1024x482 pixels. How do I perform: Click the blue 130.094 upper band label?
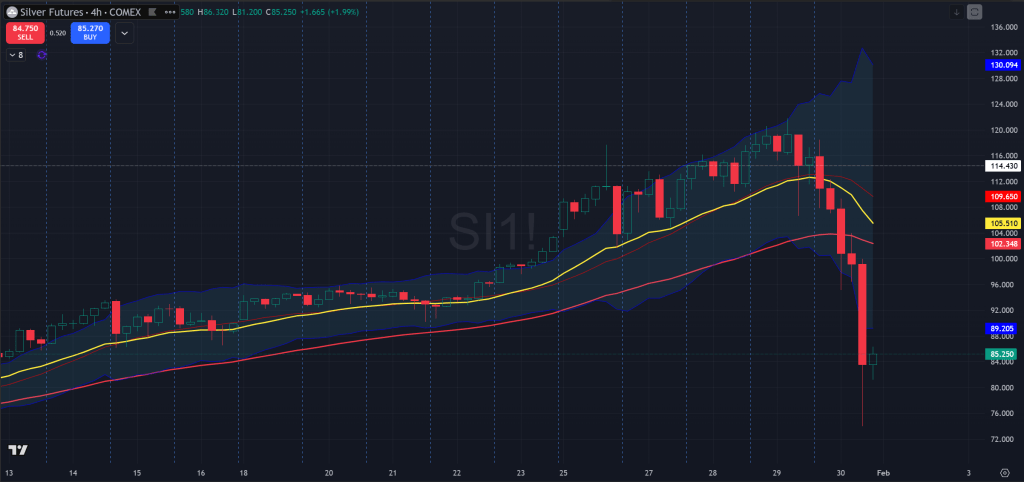[1003, 64]
